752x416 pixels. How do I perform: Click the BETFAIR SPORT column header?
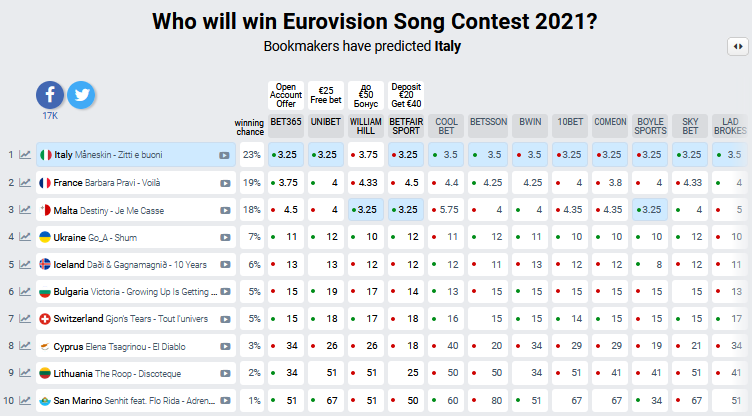pos(406,126)
